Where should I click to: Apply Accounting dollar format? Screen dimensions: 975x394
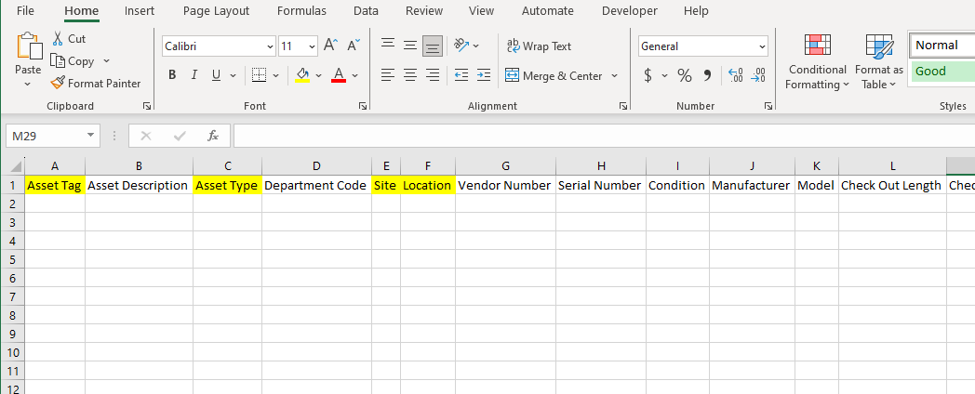coord(648,76)
